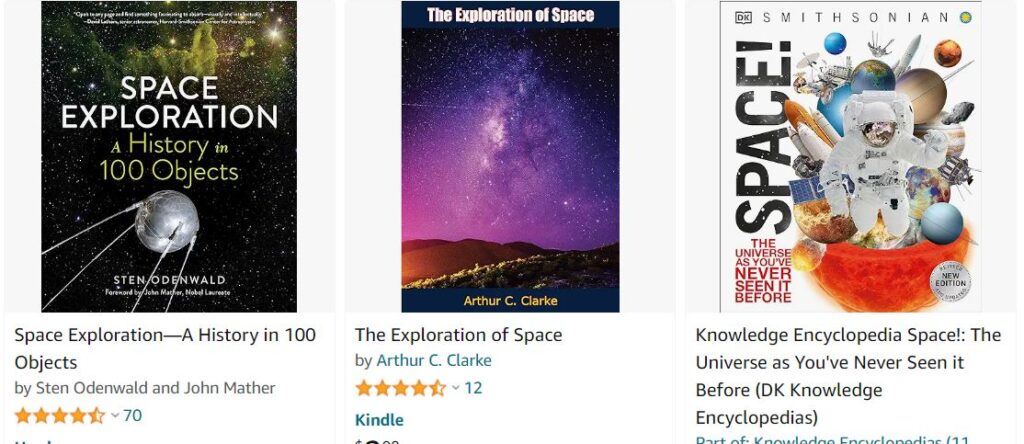Expand rating breakdown chevron beside 70 reviews
1024x444 pixels.
114,415
